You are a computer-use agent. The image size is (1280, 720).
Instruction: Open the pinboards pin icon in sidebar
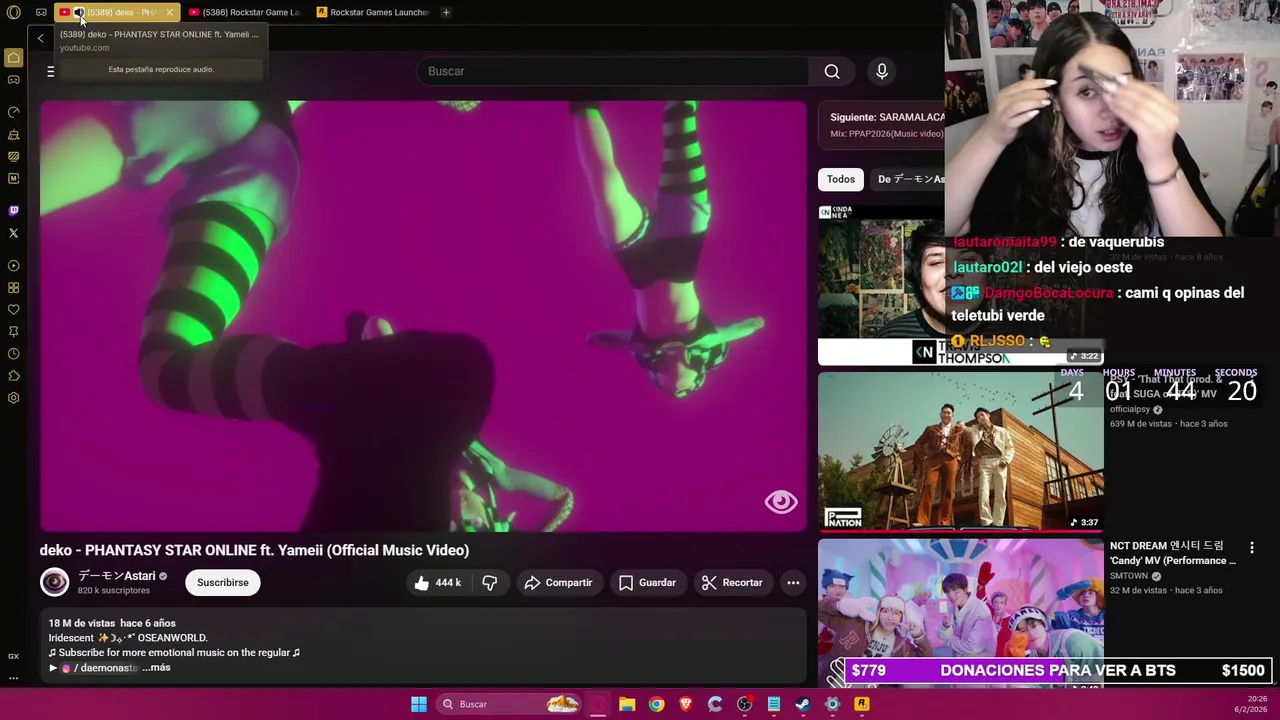tap(13, 331)
